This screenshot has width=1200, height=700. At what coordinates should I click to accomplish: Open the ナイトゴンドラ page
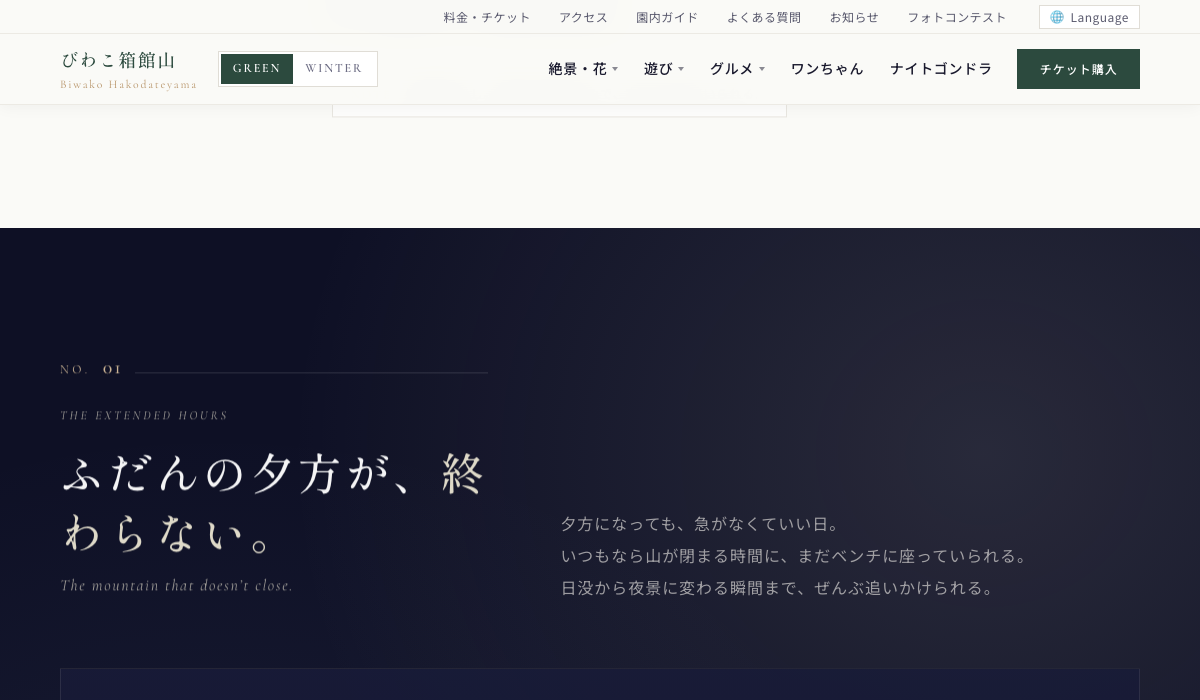pyautogui.click(x=941, y=69)
